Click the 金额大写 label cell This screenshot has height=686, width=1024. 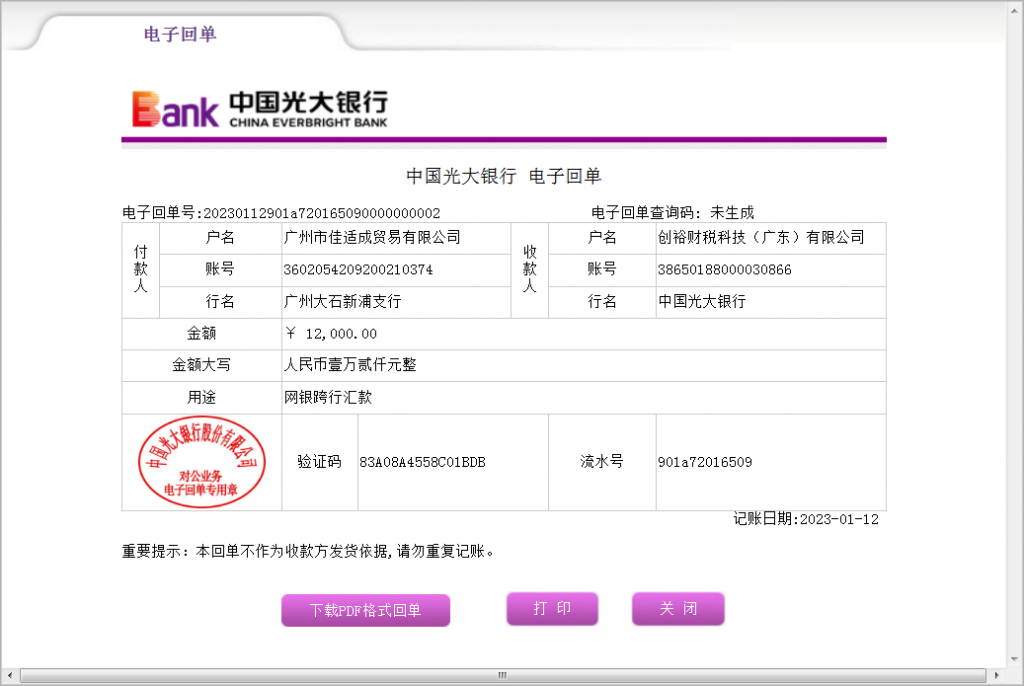[202, 365]
